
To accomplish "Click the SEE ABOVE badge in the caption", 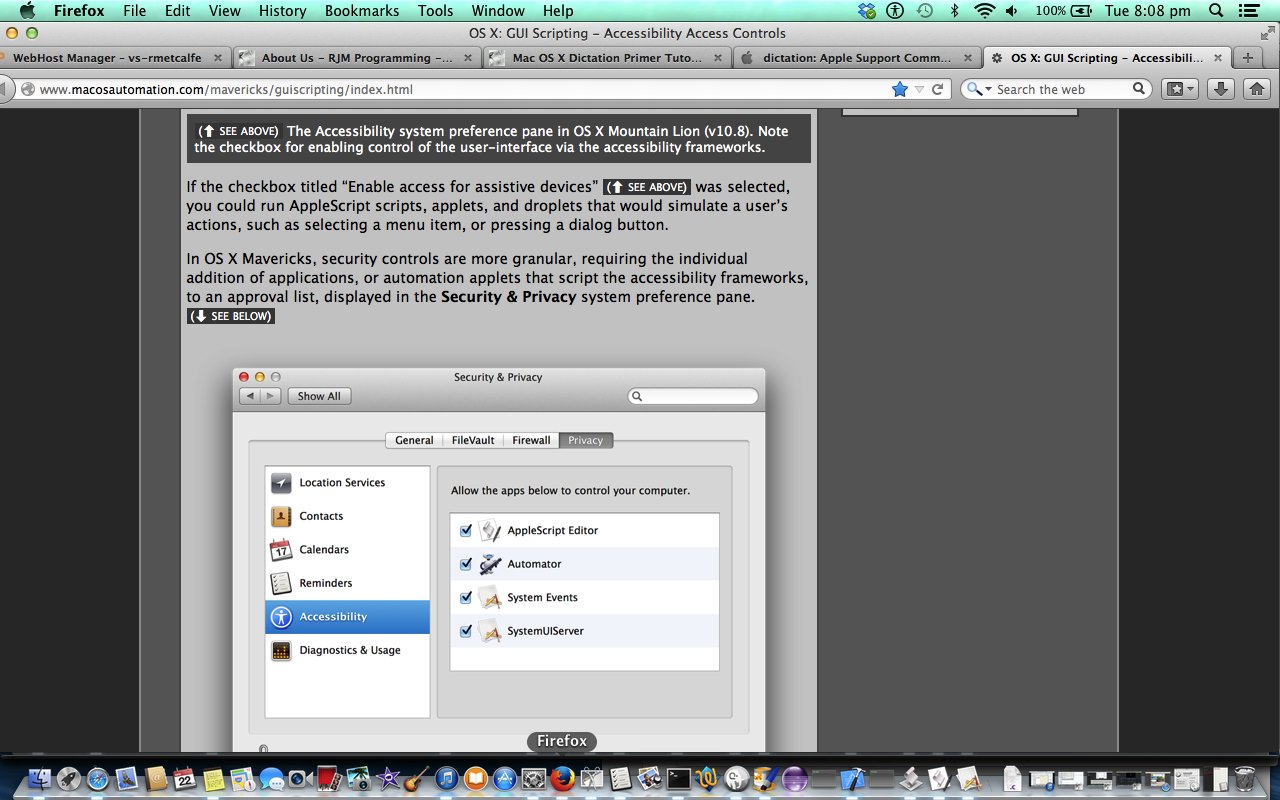I will [238, 131].
